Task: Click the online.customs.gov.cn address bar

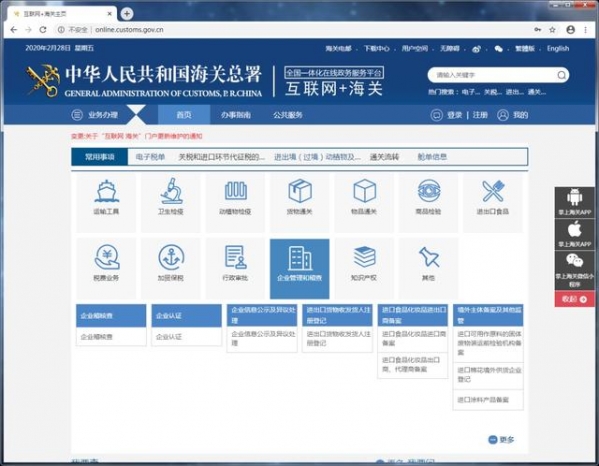Action: click(129, 30)
